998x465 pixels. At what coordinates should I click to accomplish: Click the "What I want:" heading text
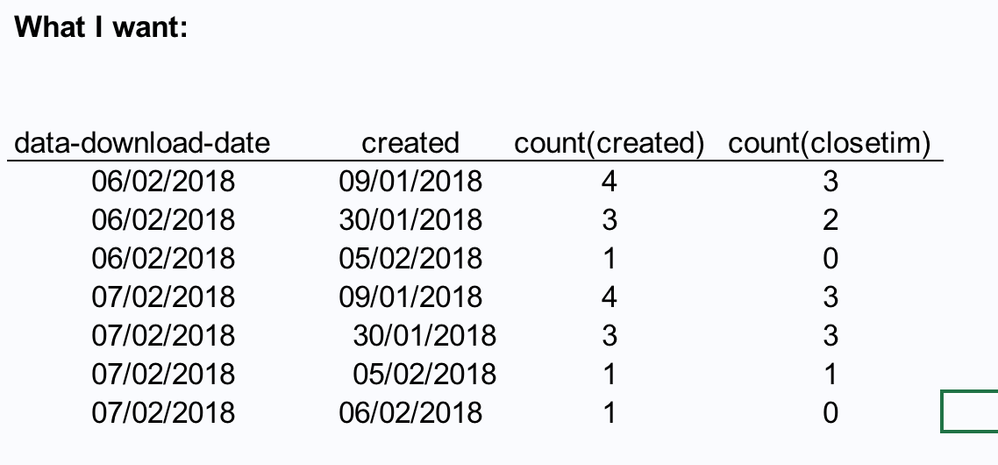101,26
